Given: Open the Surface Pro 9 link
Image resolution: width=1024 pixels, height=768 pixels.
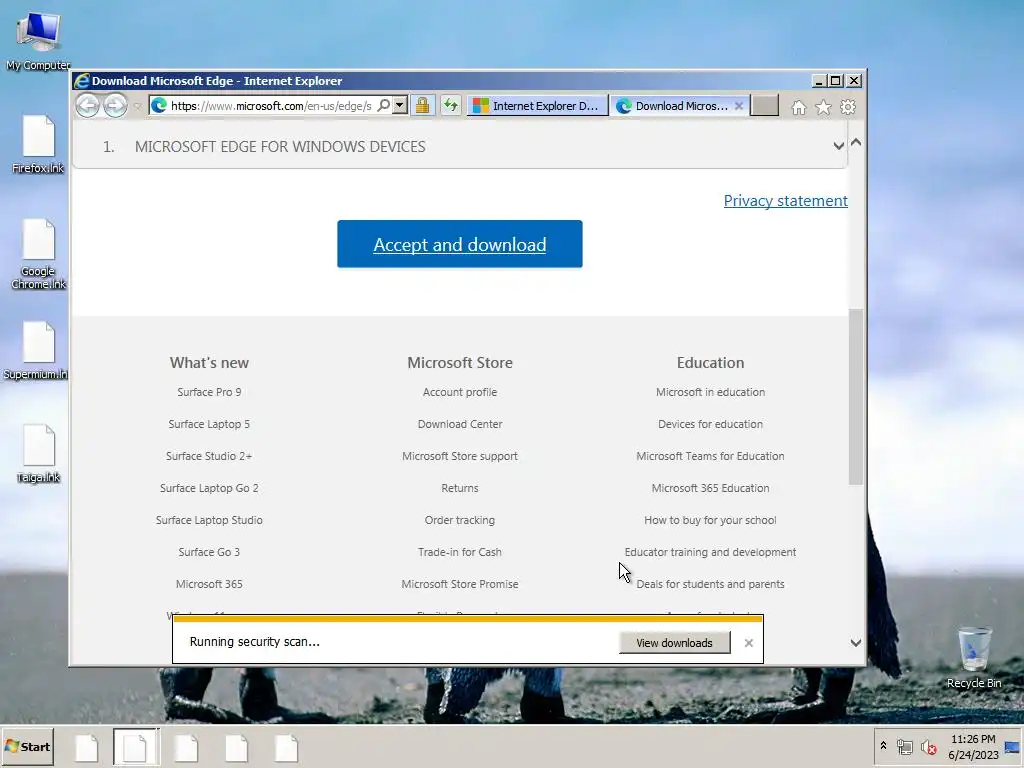Looking at the screenshot, I should 209,392.
